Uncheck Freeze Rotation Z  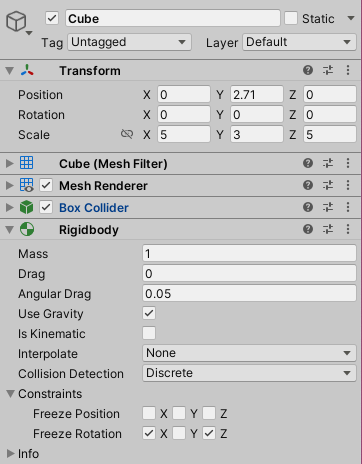click(x=209, y=433)
